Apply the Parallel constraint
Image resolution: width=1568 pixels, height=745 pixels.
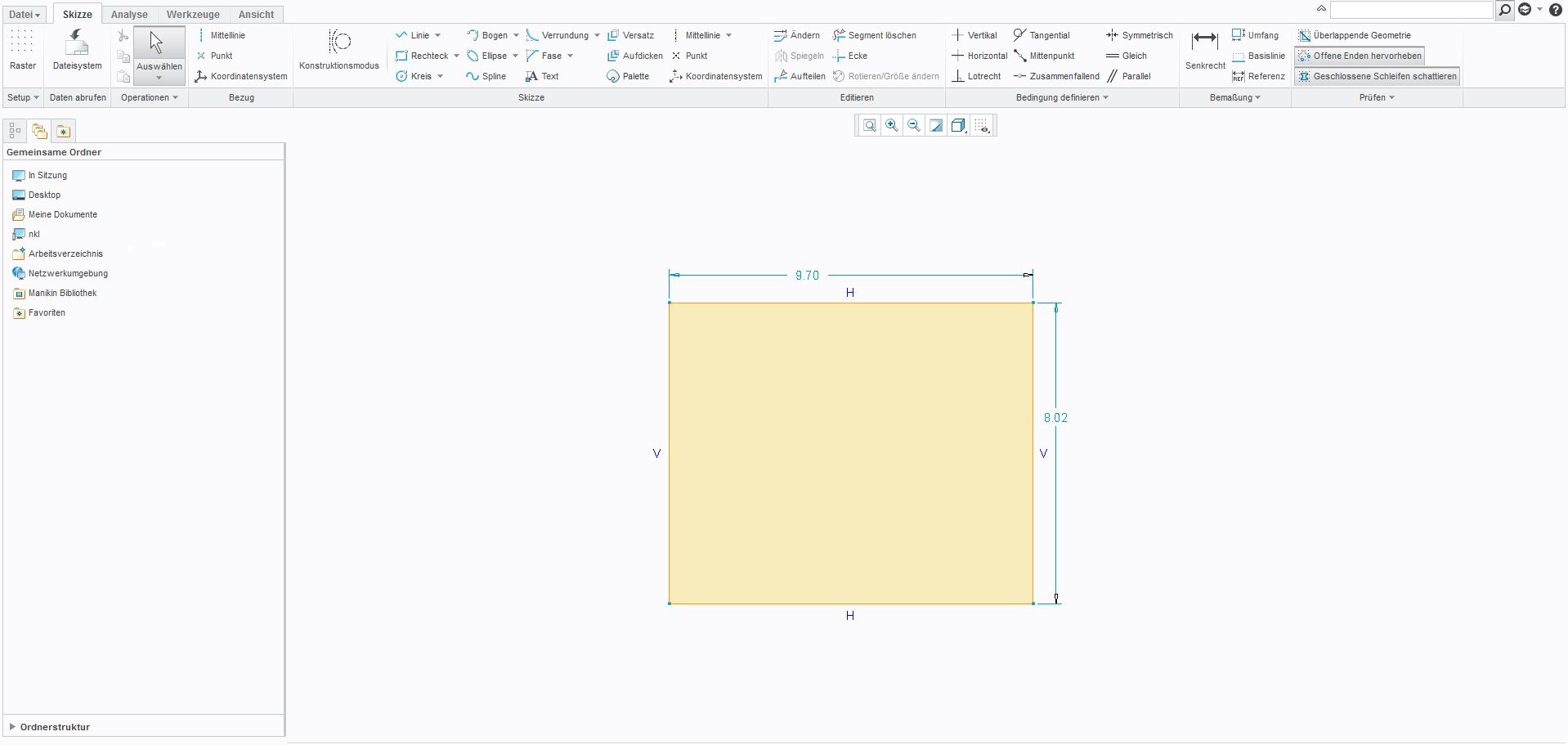(x=1129, y=76)
